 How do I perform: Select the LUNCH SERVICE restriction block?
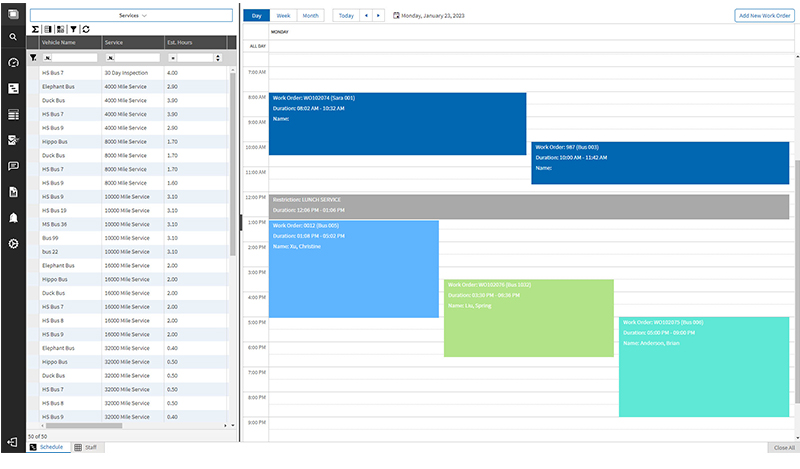click(x=529, y=206)
